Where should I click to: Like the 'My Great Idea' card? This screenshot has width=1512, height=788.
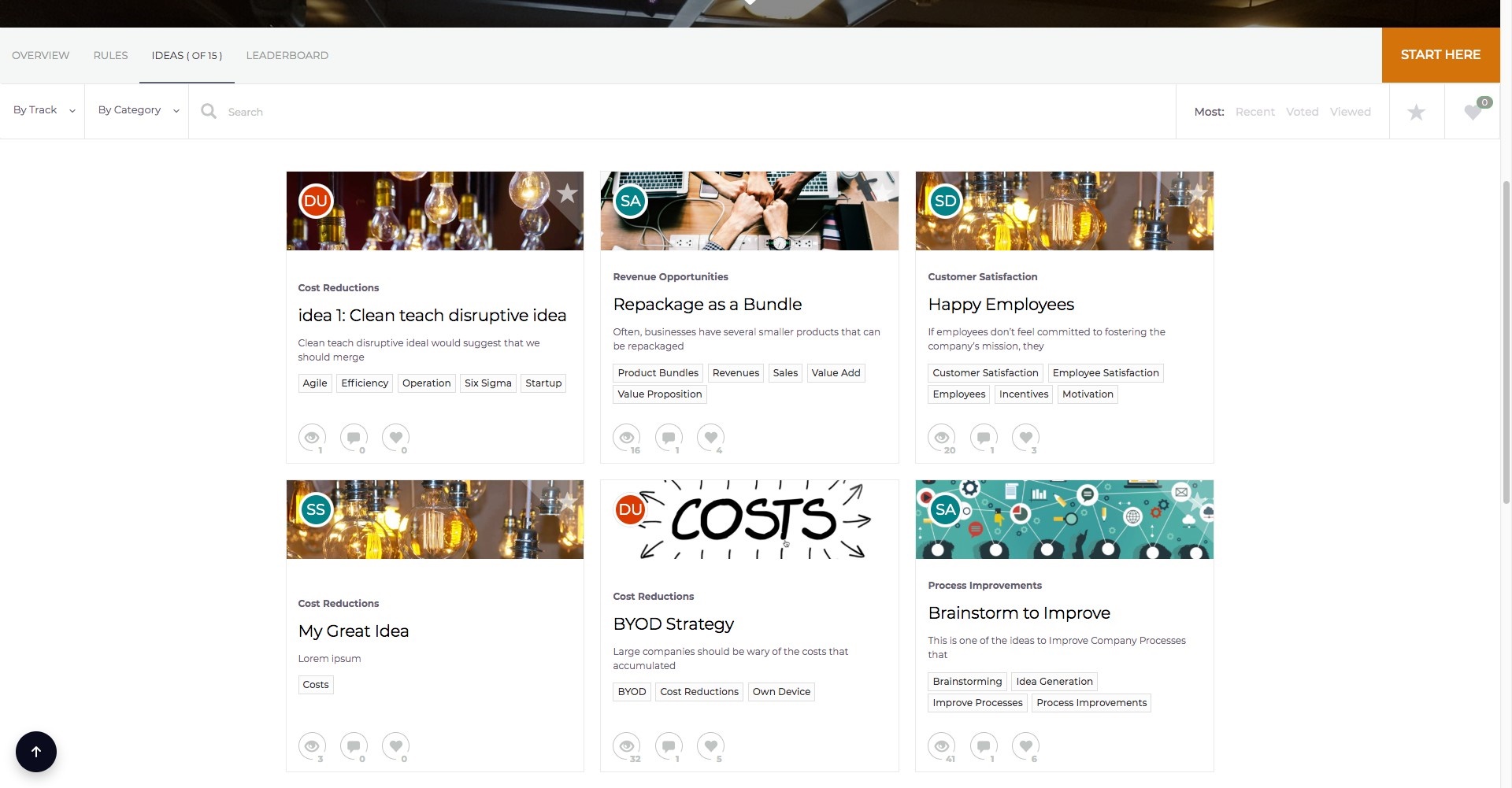(x=395, y=746)
